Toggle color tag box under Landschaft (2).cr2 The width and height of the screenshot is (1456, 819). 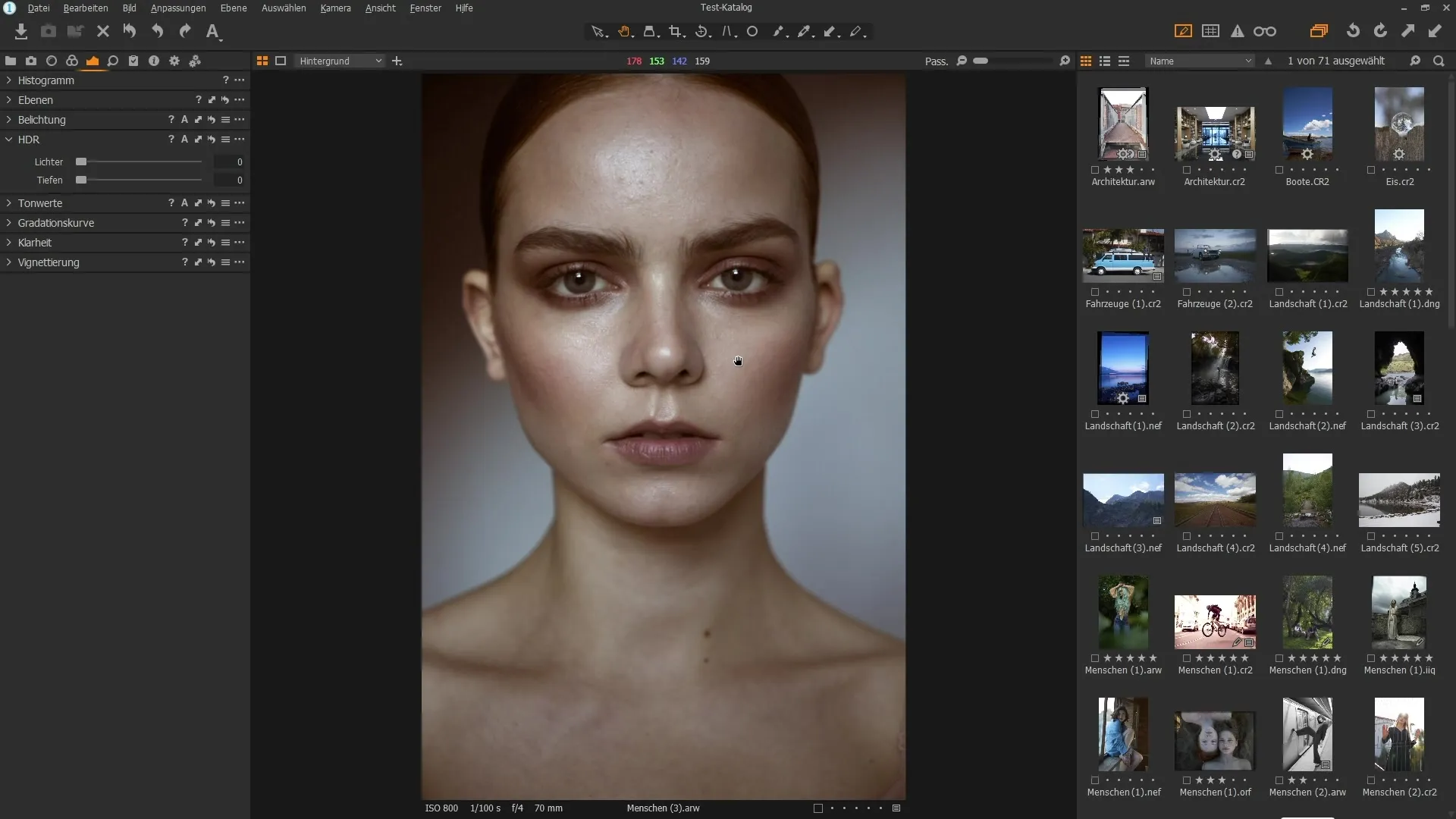1187,414
